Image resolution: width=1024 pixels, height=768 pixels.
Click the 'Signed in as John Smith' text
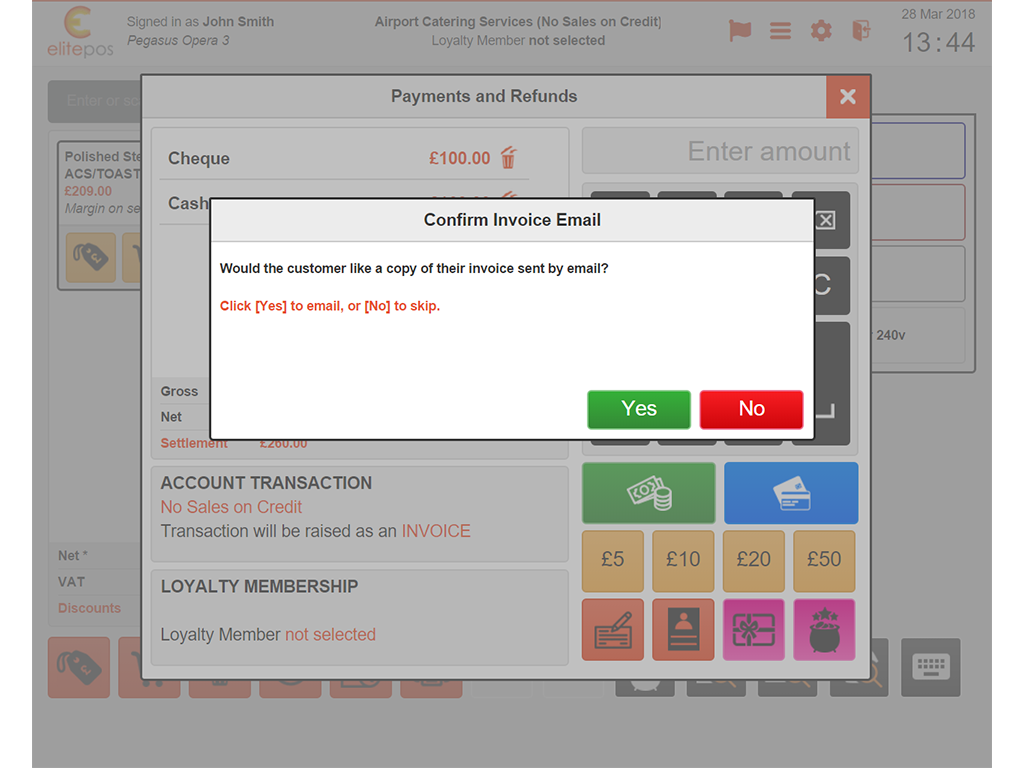200,22
